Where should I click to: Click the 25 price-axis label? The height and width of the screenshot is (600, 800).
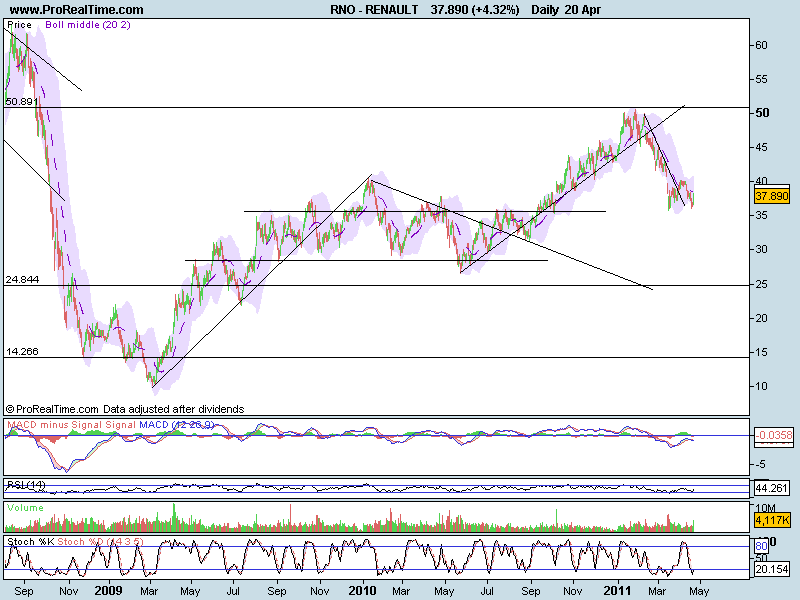point(761,284)
